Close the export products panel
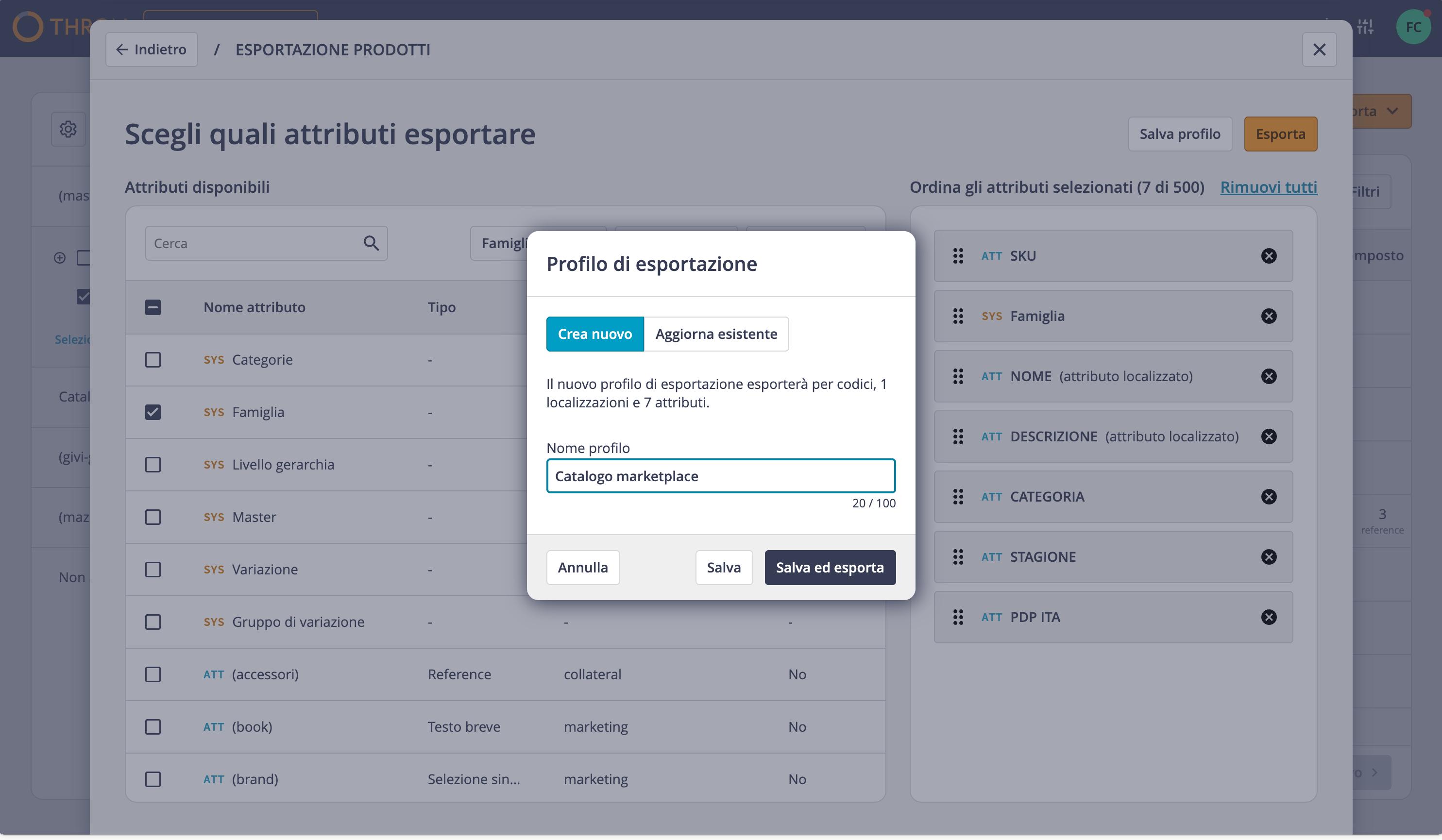The image size is (1442, 840). (x=1319, y=50)
